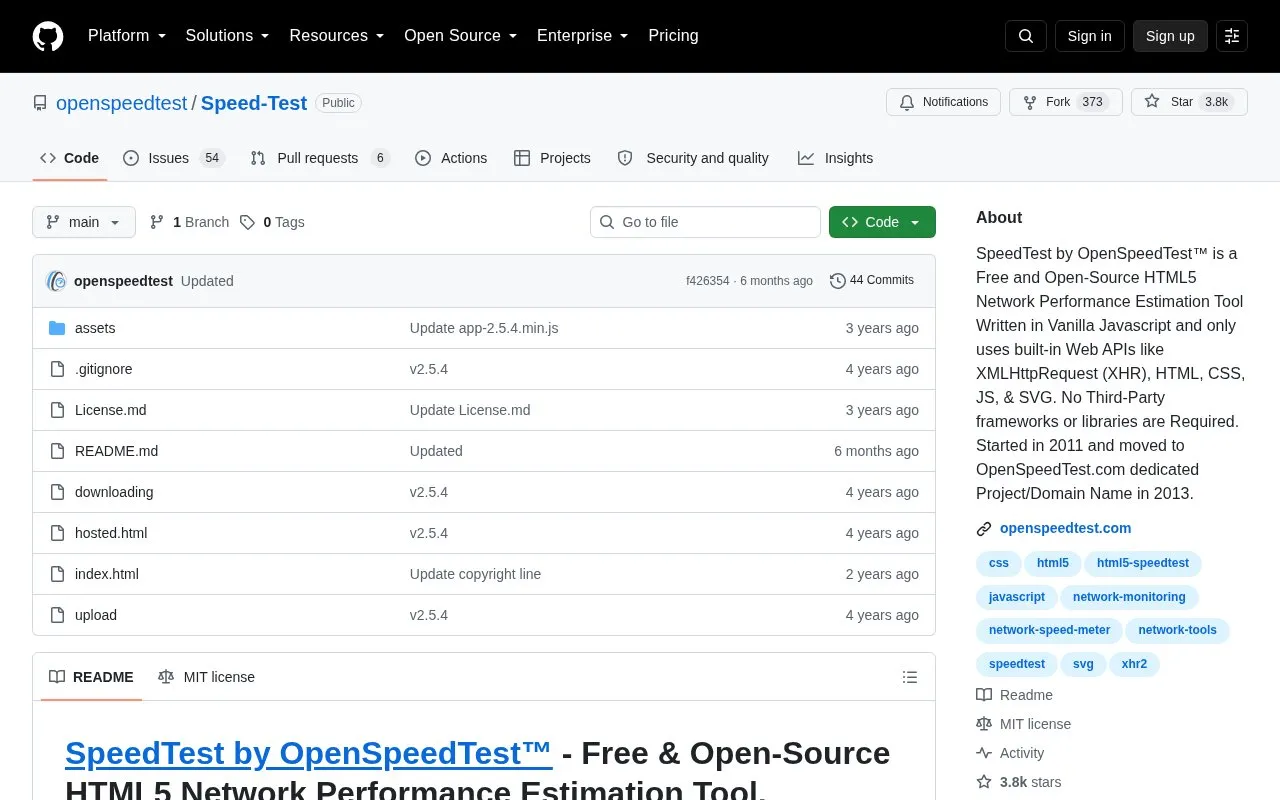1280x800 pixels.
Task: Expand the Platform menu
Action: (127, 36)
